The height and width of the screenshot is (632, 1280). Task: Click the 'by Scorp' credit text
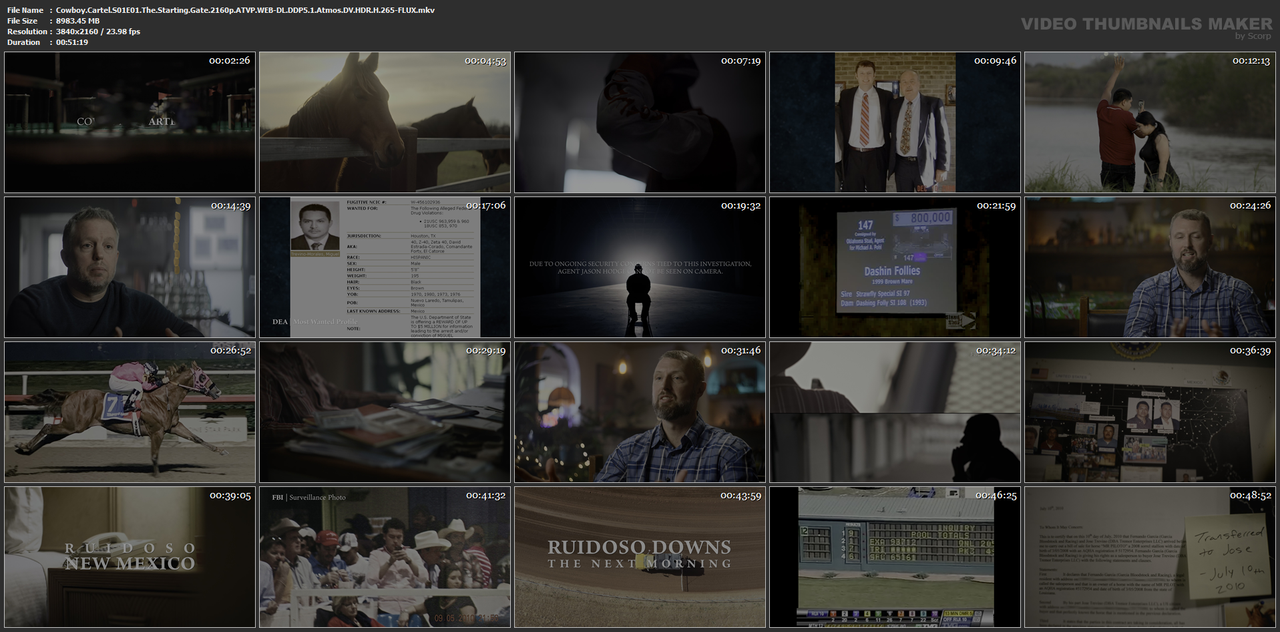pyautogui.click(x=1254, y=36)
